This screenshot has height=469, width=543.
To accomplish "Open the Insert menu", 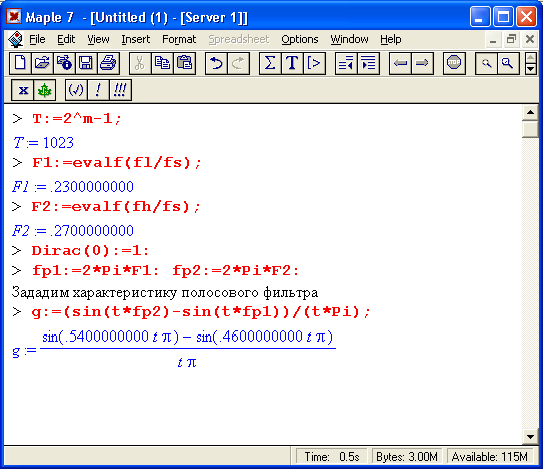I will pyautogui.click(x=135, y=39).
